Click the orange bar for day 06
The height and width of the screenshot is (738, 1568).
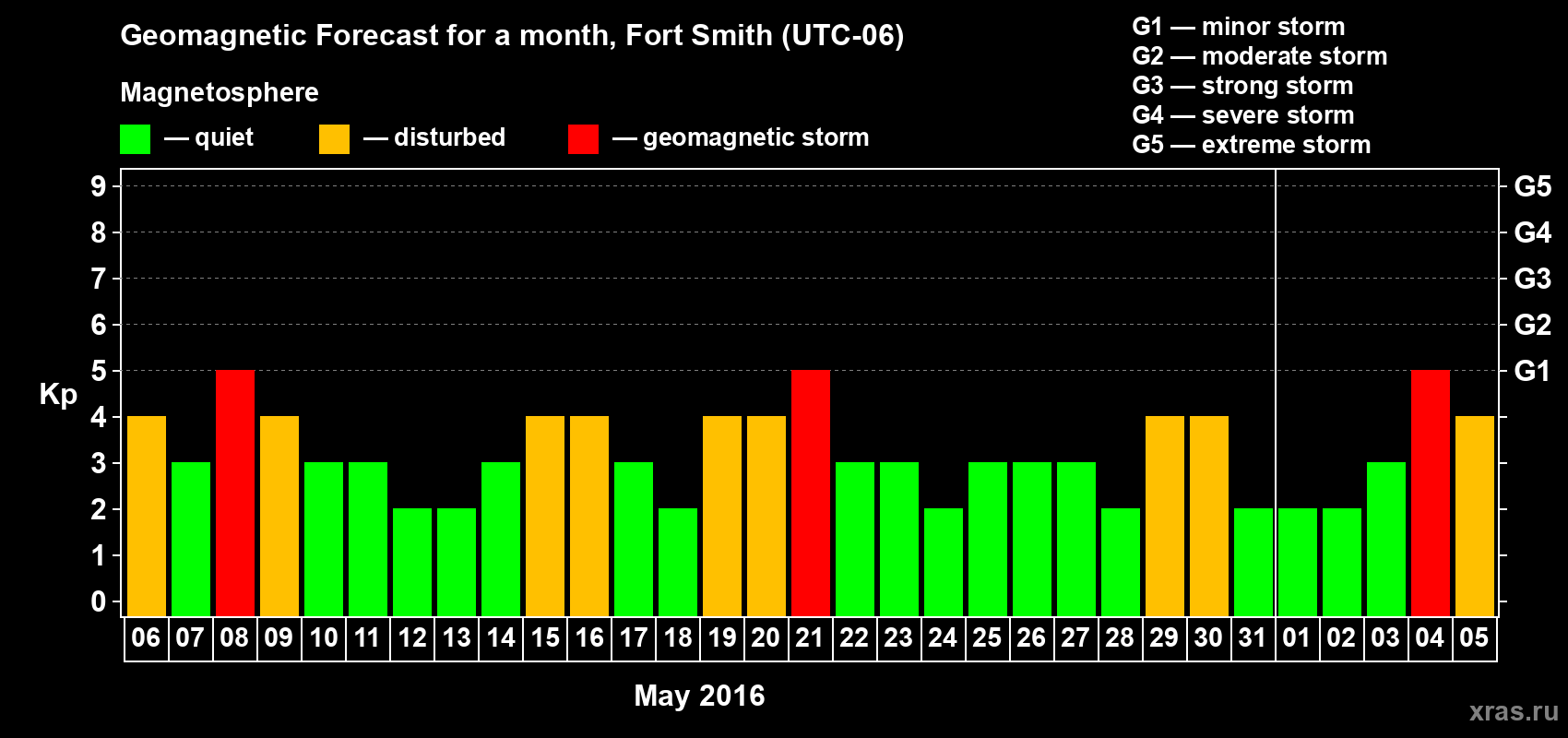point(147,517)
